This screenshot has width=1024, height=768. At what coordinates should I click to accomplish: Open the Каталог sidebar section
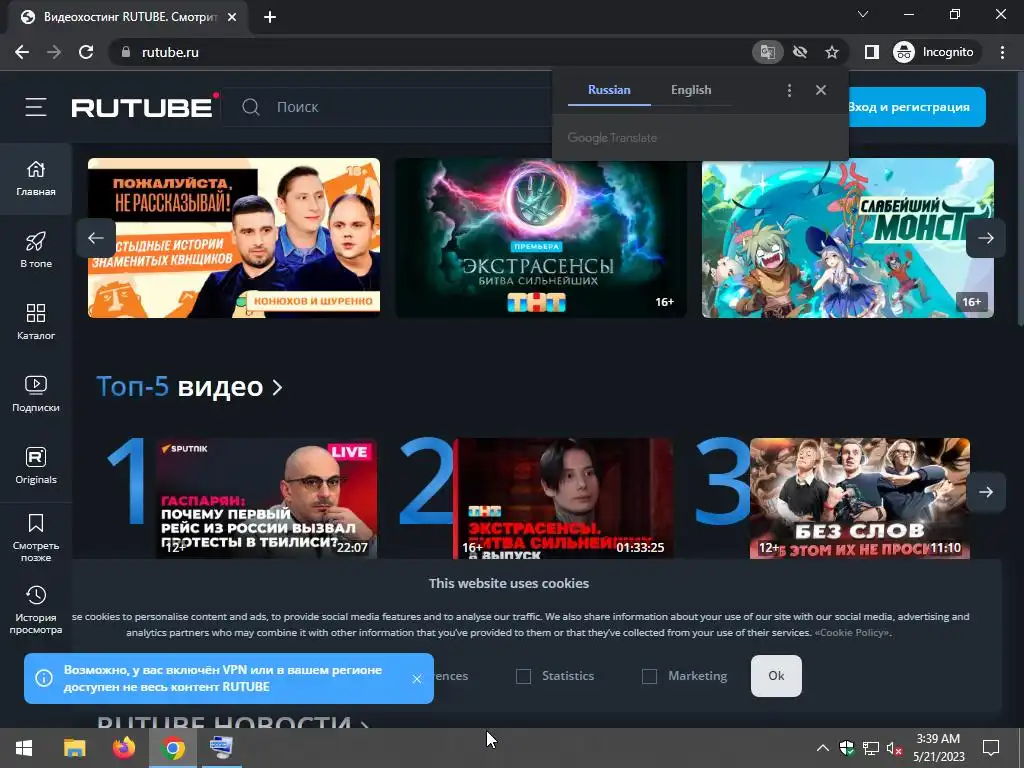[x=36, y=322]
